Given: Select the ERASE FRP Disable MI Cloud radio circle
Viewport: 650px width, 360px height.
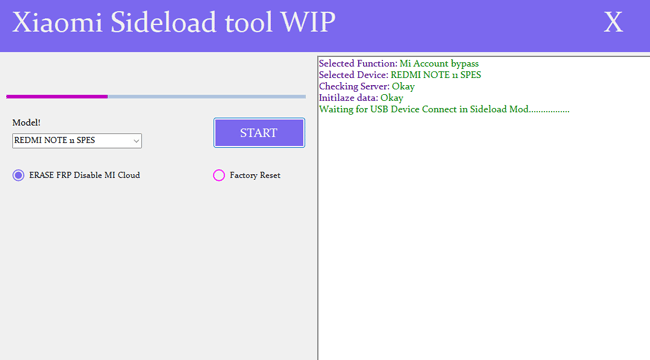Looking at the screenshot, I should [18, 175].
